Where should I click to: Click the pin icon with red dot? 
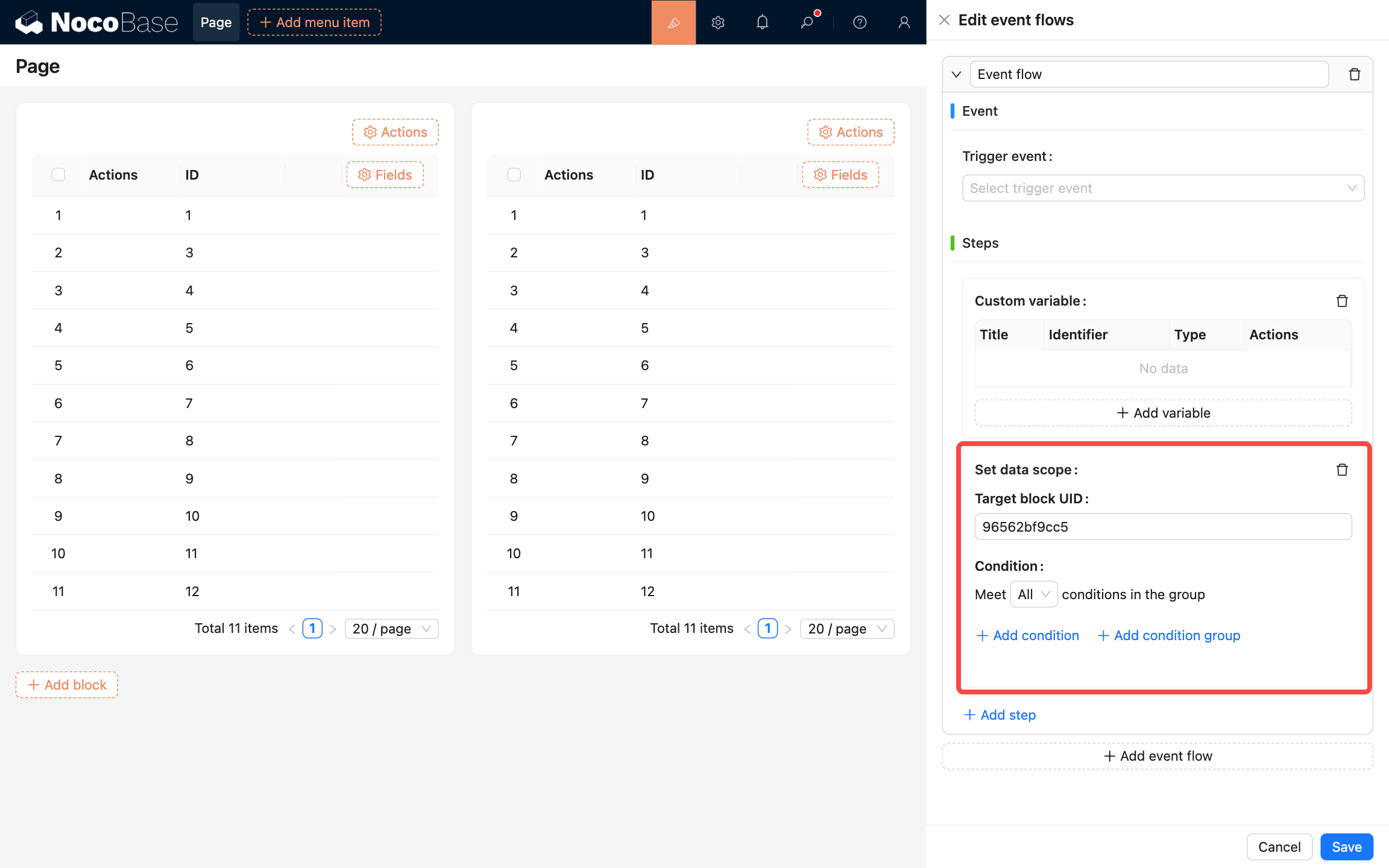coord(807,22)
